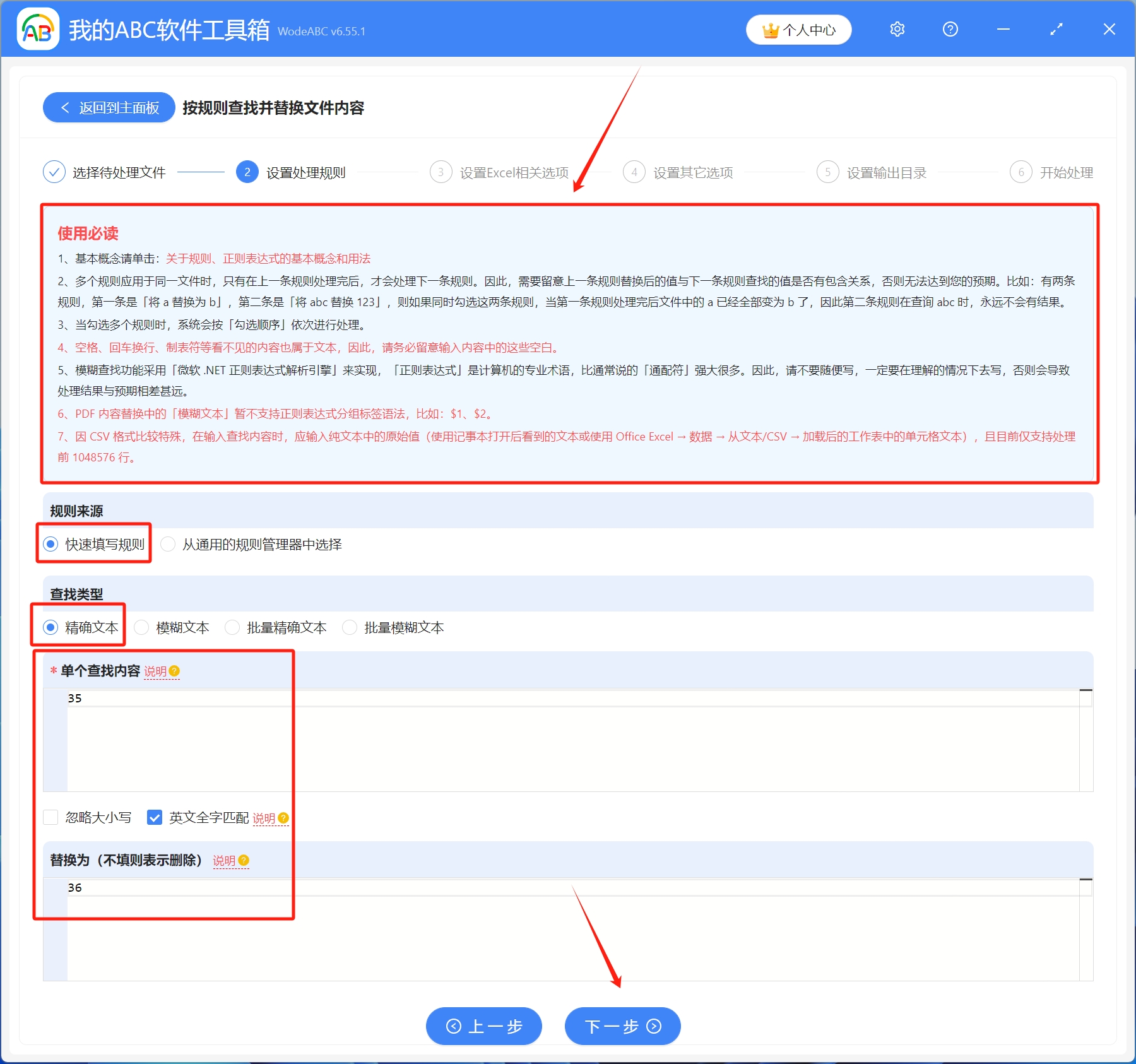The width and height of the screenshot is (1136, 1064).
Task: Select the 快速填写规则 radio option
Action: point(50,544)
